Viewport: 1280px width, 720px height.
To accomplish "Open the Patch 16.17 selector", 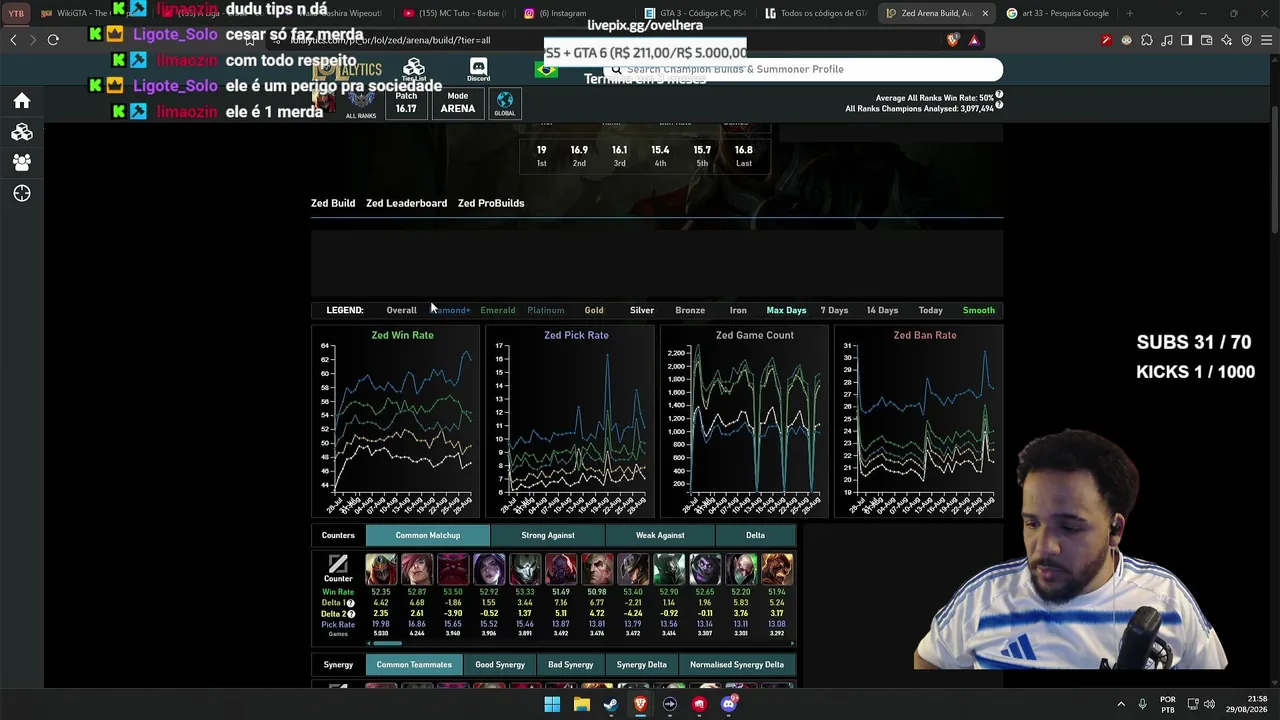I will click(406, 103).
